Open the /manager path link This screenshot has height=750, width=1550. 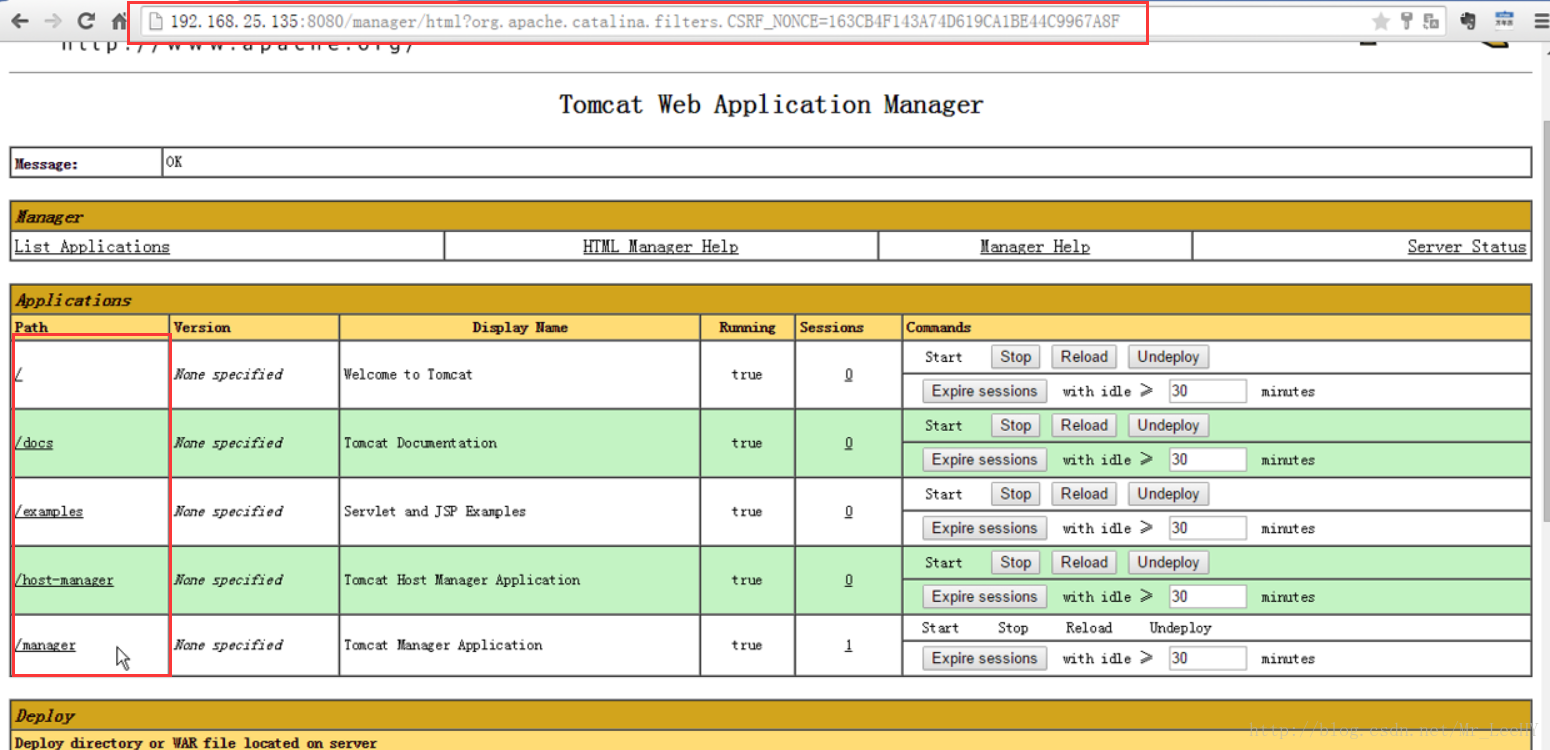point(45,645)
